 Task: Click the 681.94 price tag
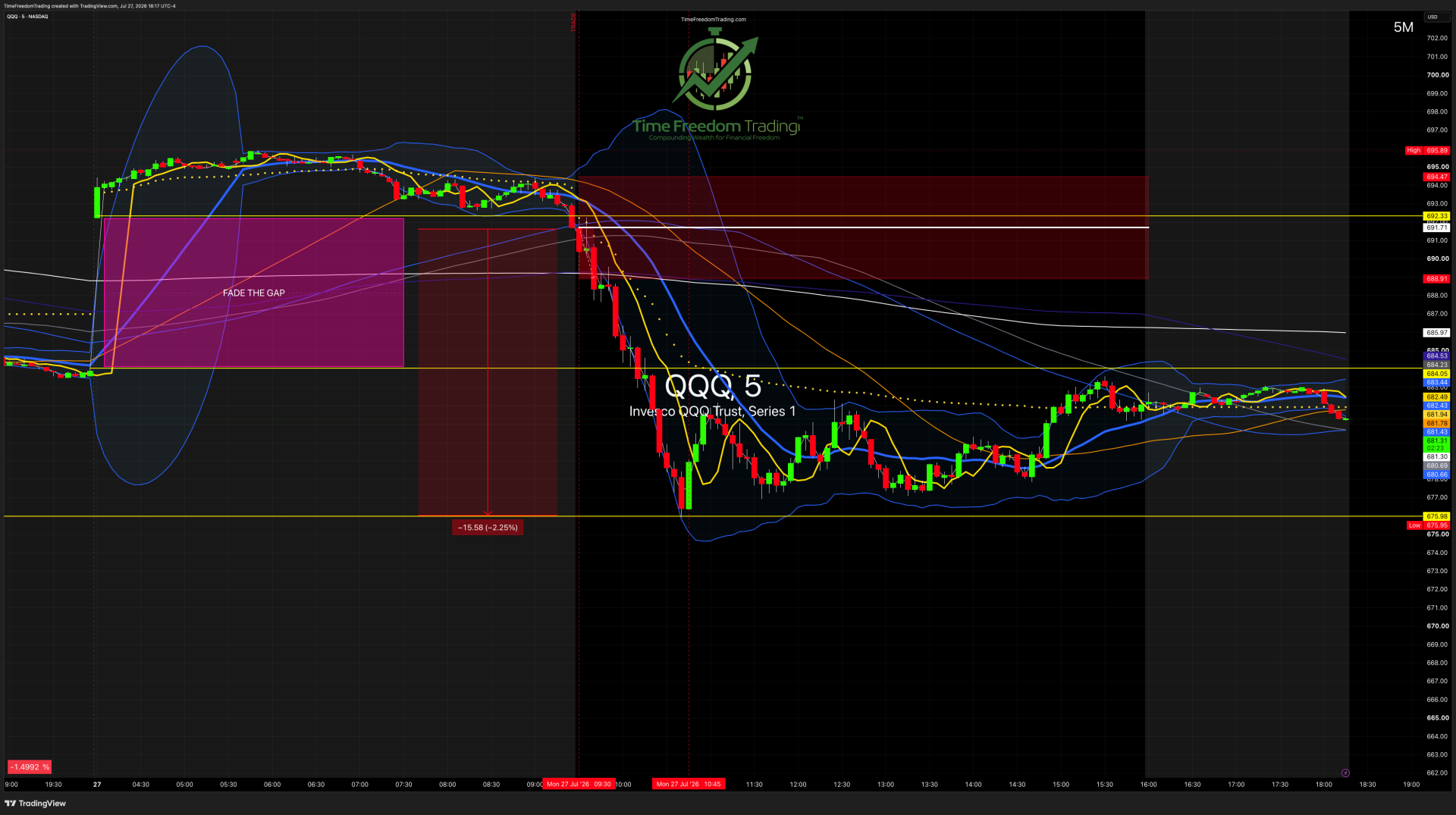click(x=1437, y=415)
